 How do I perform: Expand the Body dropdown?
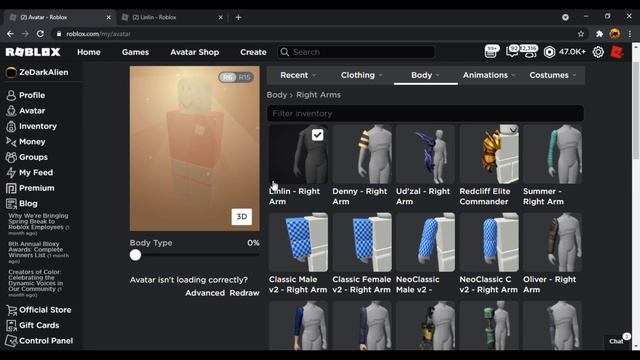(x=425, y=75)
